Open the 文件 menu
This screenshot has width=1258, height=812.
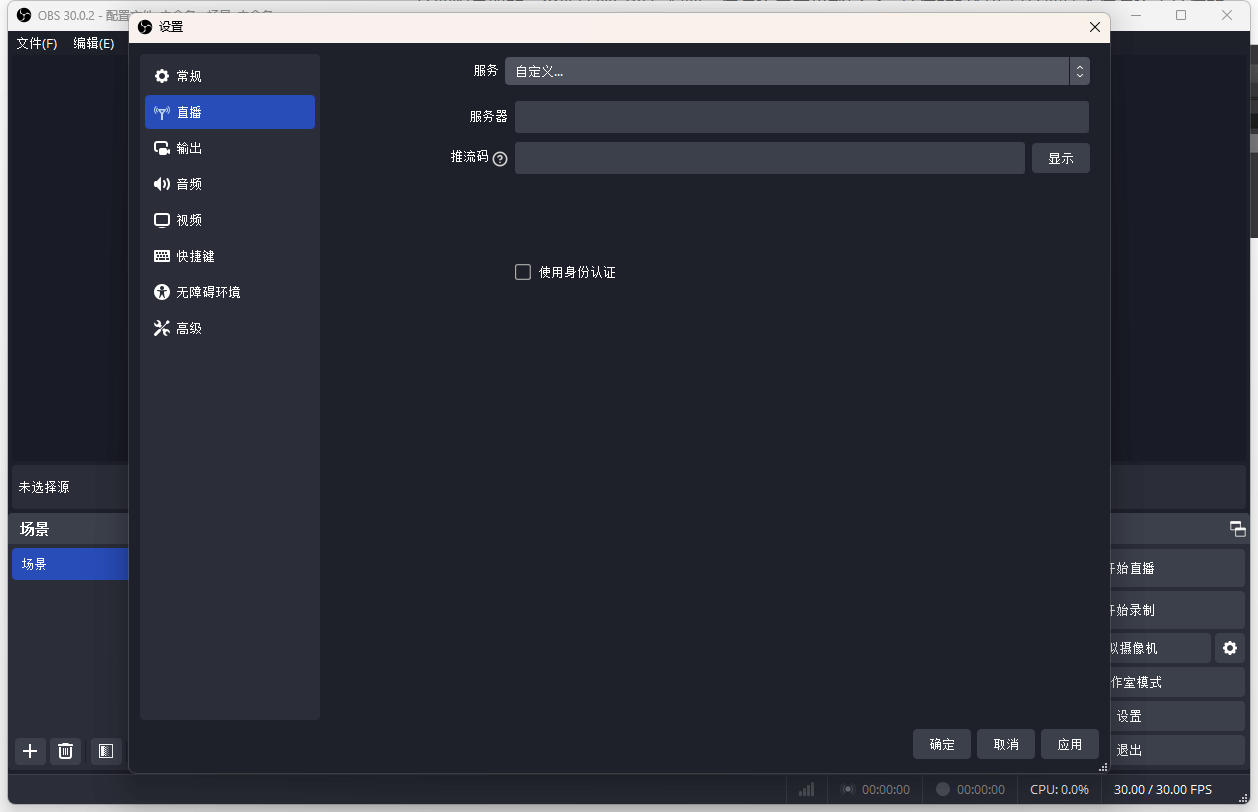(37, 44)
